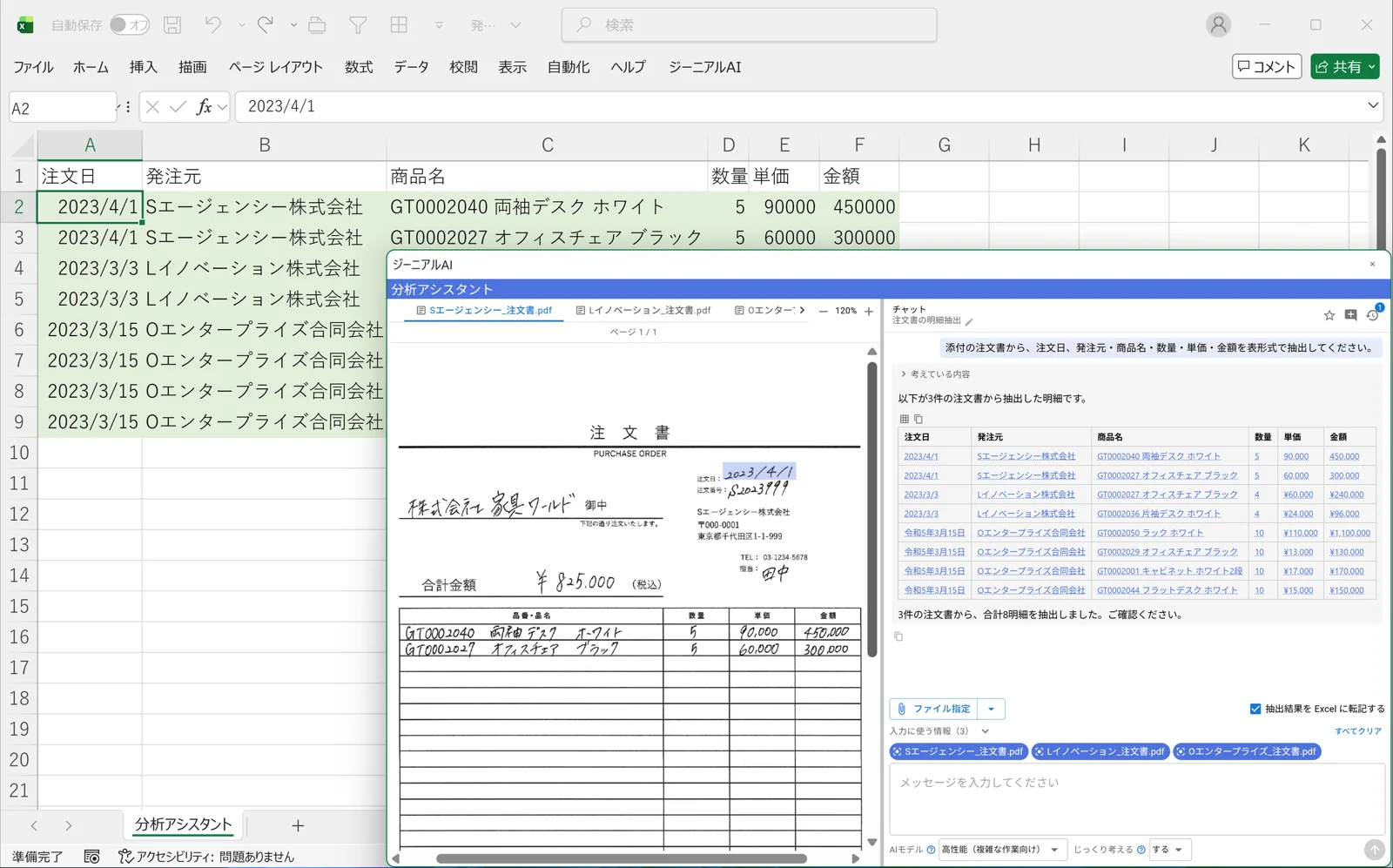Click help icon next to AIモデル
The height and width of the screenshot is (868, 1393).
point(931,850)
